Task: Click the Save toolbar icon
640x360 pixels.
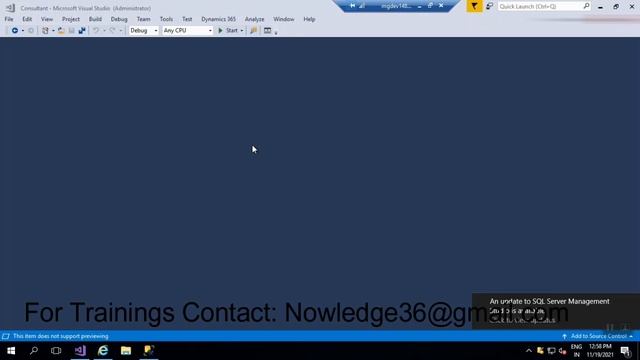Action: point(71,31)
